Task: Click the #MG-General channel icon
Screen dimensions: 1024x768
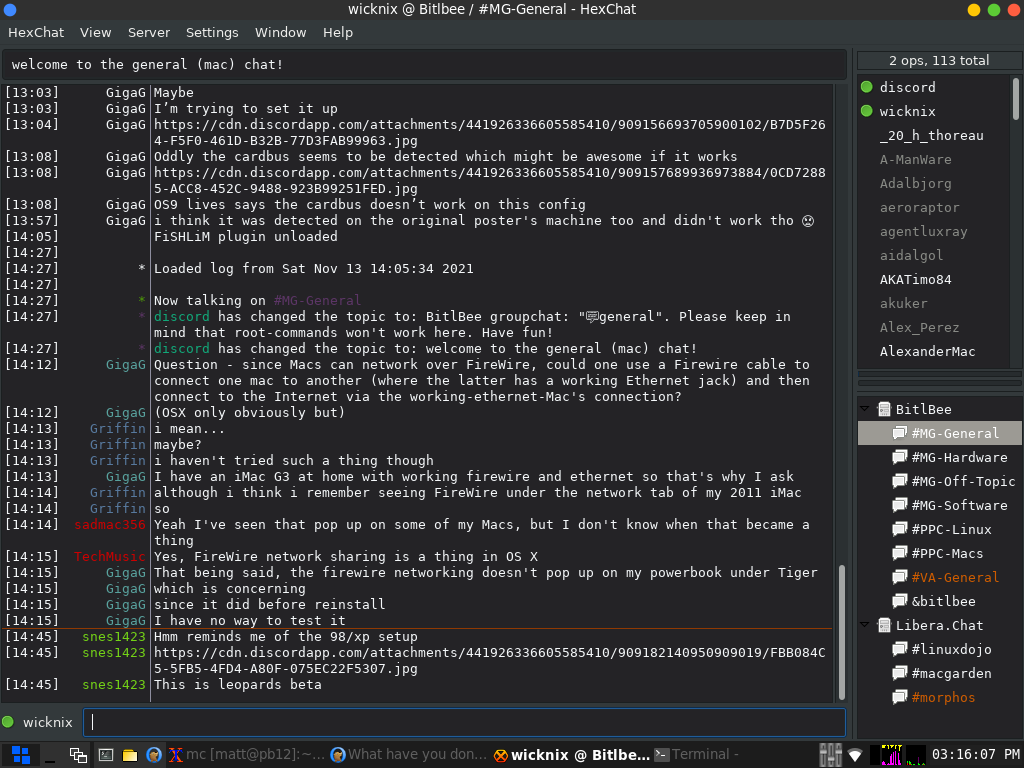Action: (x=900, y=433)
